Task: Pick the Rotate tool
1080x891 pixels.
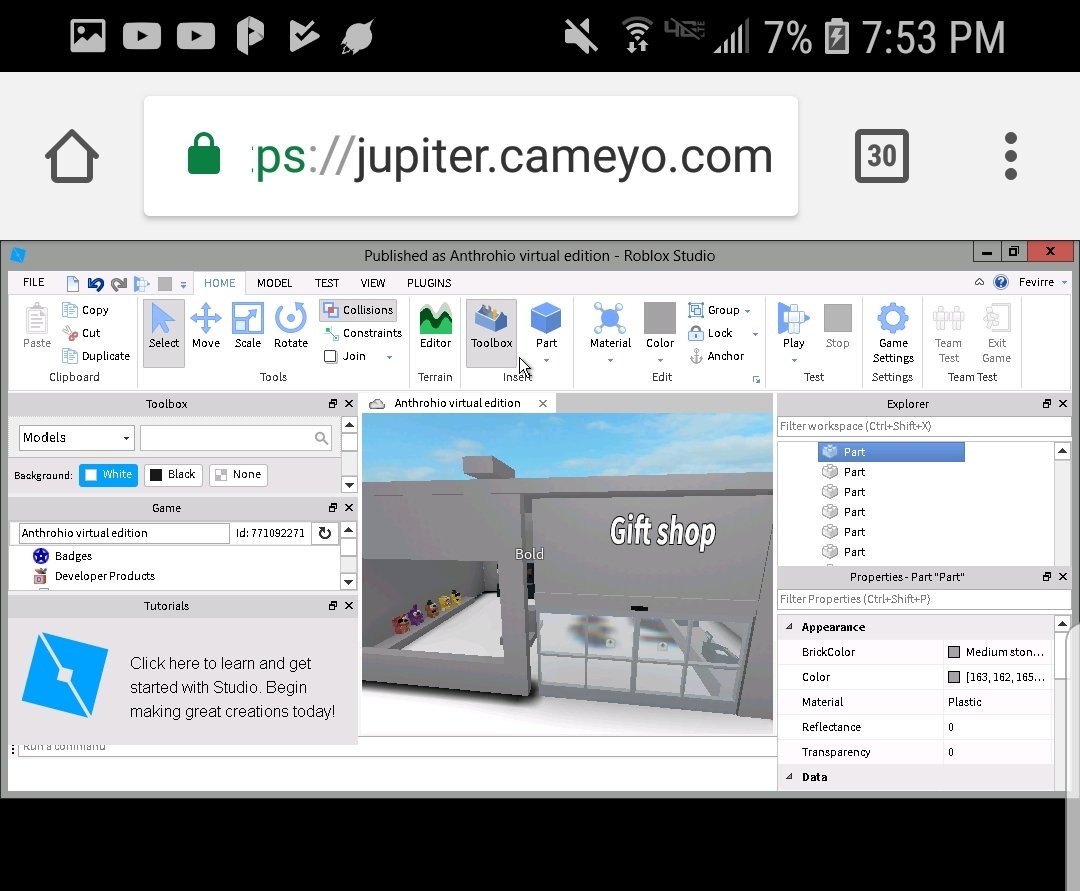Action: 291,326
